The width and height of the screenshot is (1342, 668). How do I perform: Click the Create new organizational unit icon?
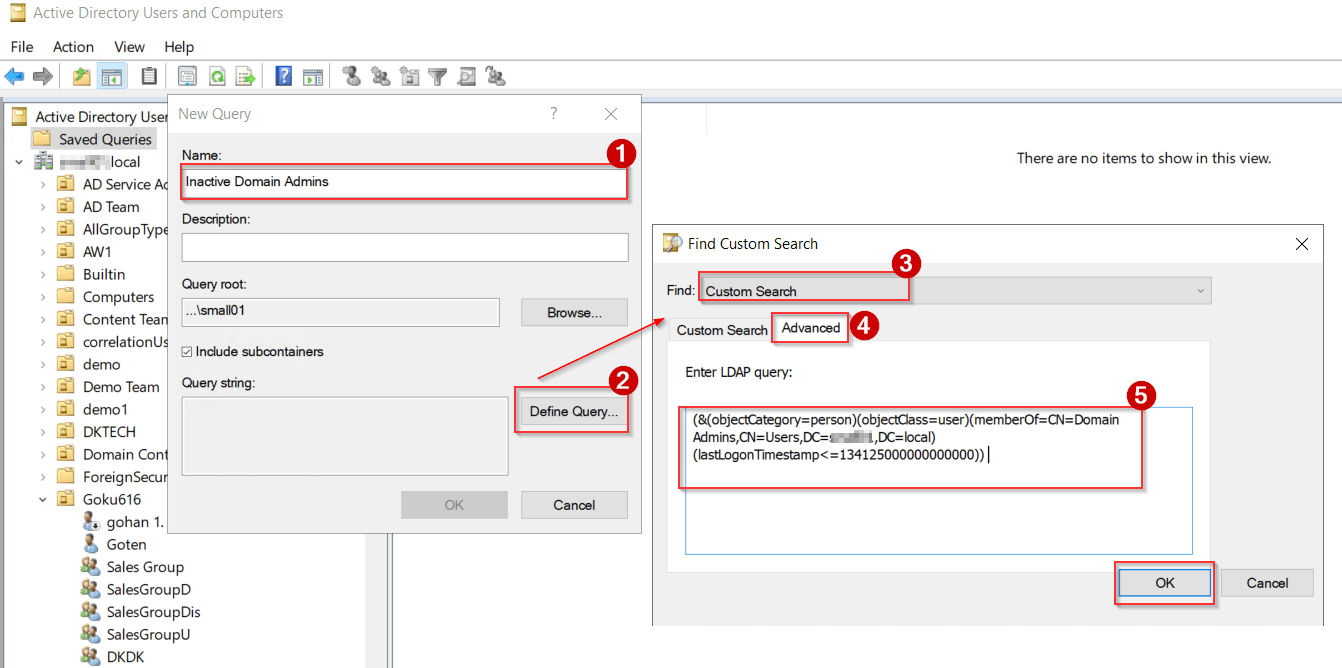coord(409,76)
